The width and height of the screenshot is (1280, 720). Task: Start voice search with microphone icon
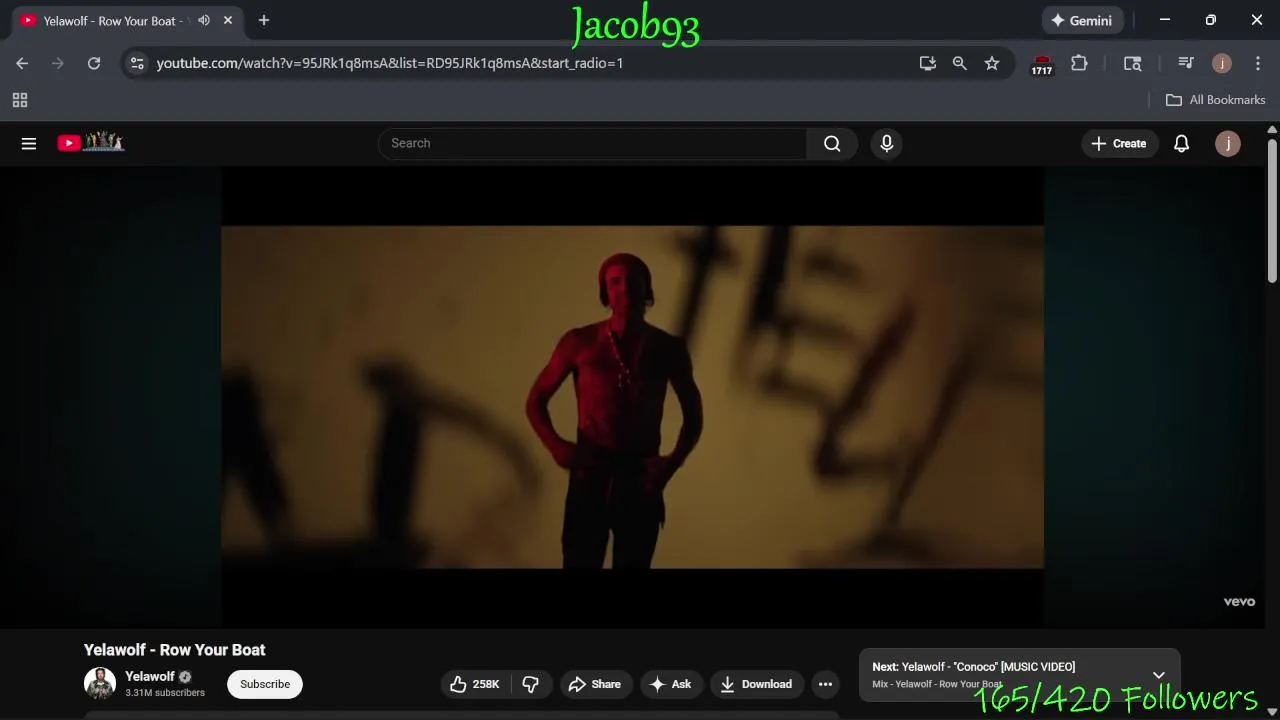(x=886, y=144)
